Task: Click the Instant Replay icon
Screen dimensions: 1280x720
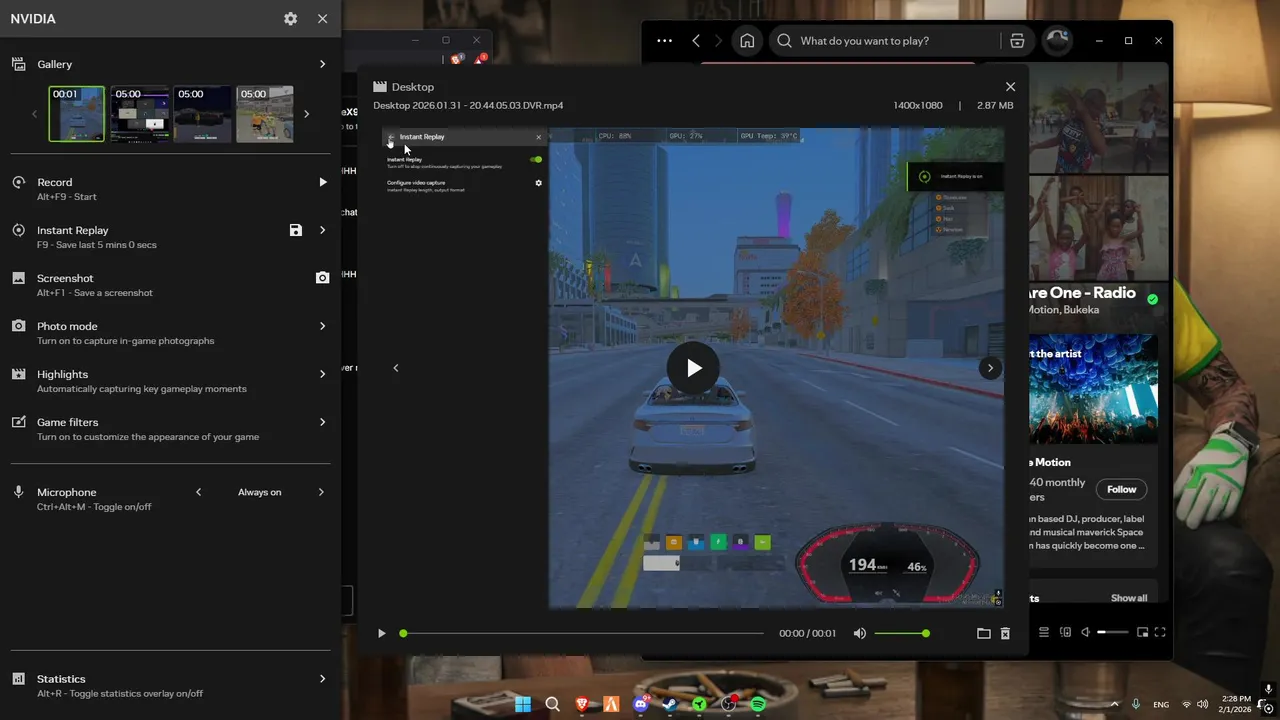Action: click(18, 230)
